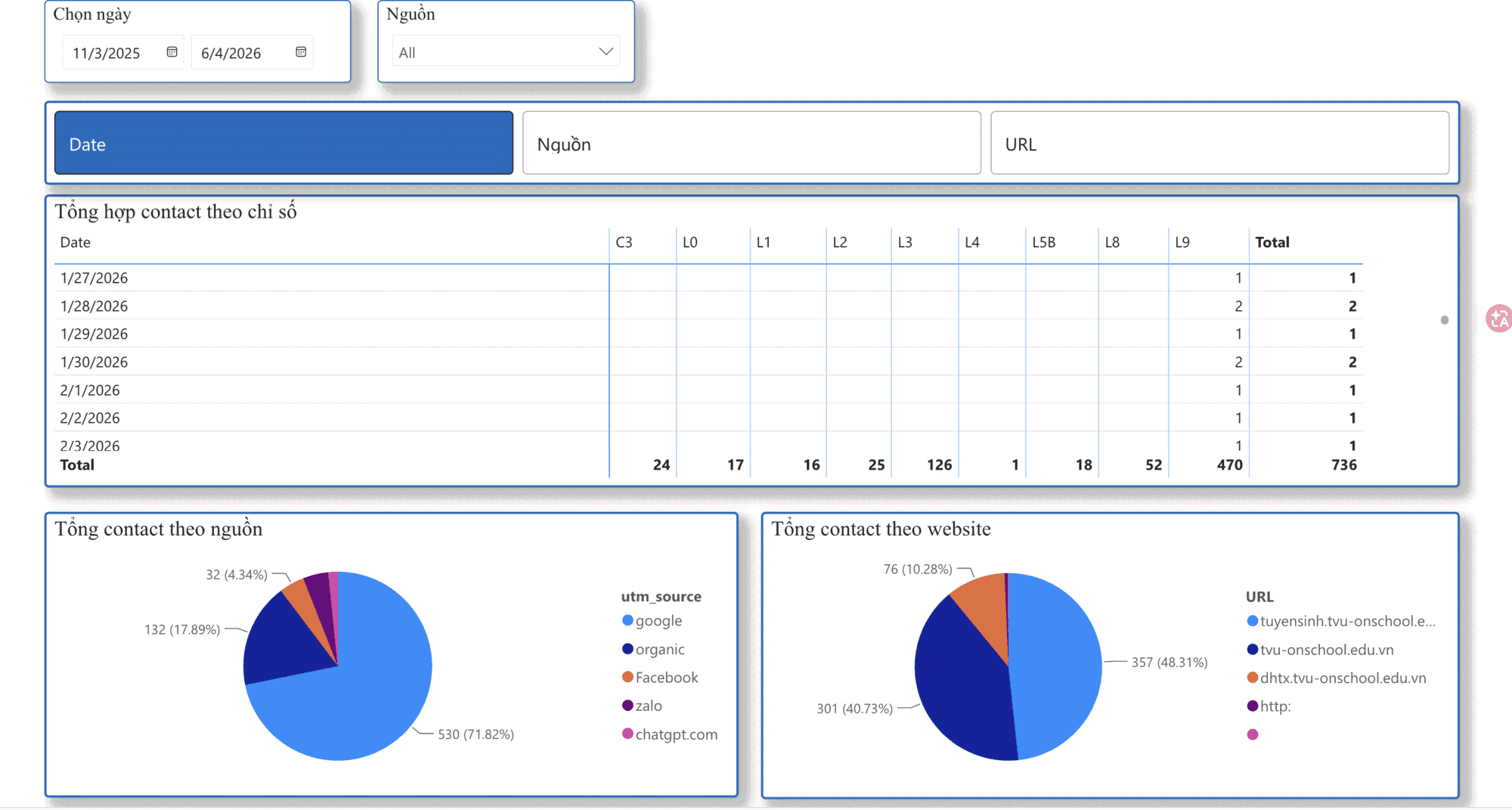Click the L9 total value 470
Viewport: 1512px width, 810px height.
point(1230,465)
